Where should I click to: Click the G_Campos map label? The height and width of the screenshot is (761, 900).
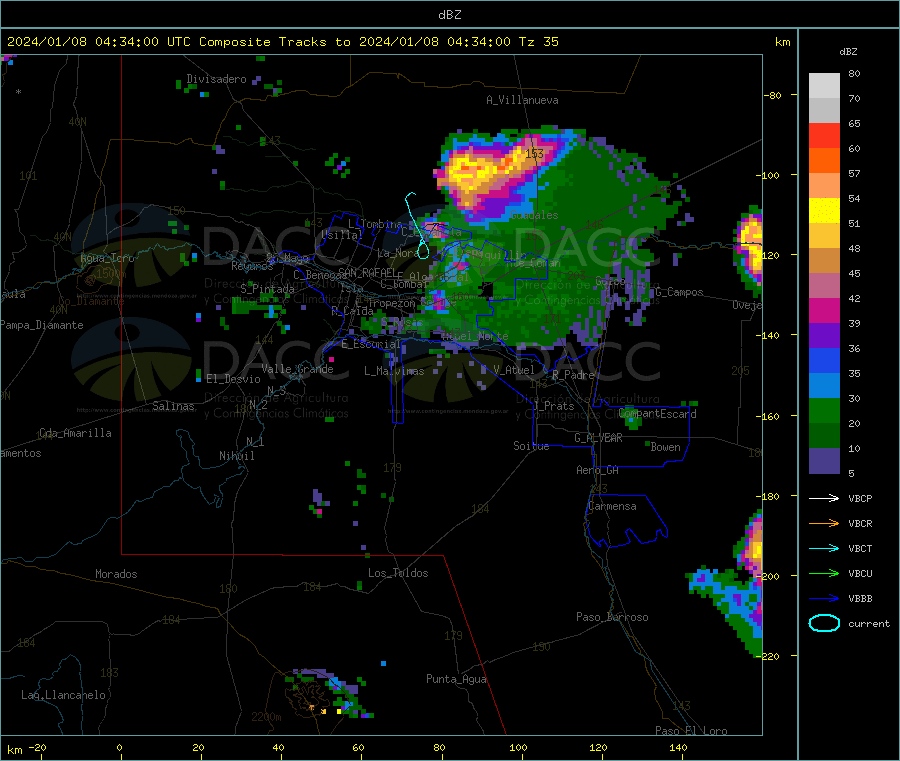[679, 292]
